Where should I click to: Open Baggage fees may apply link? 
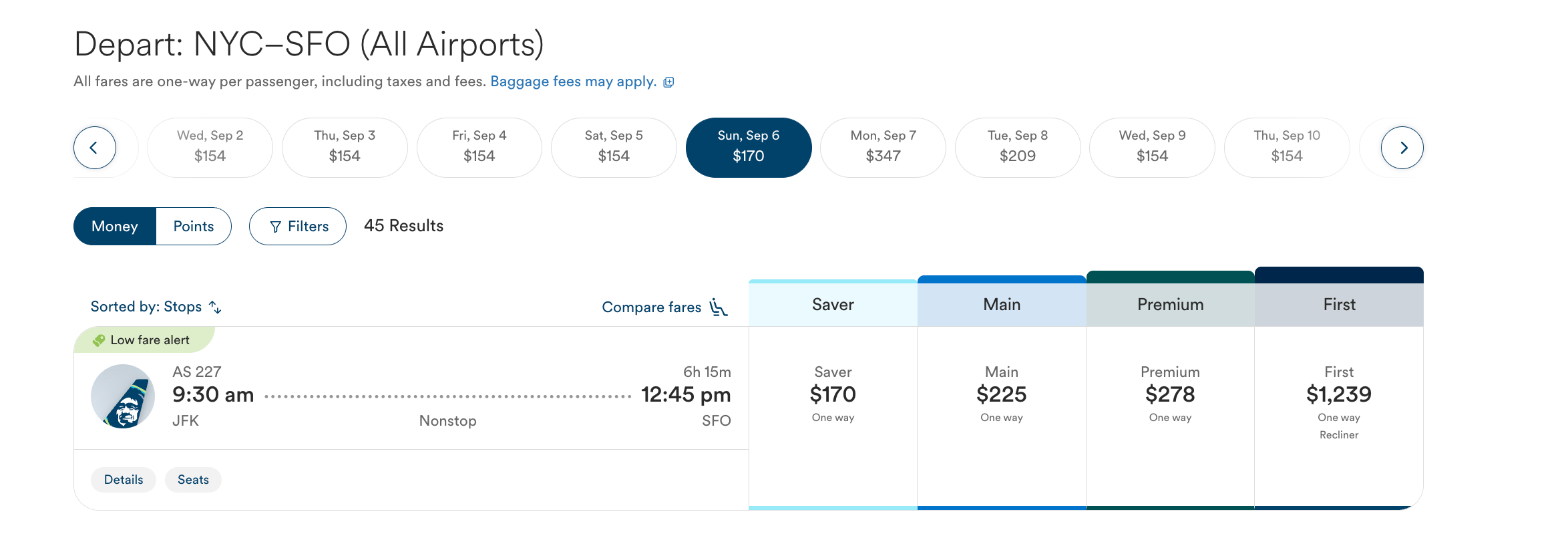point(574,82)
